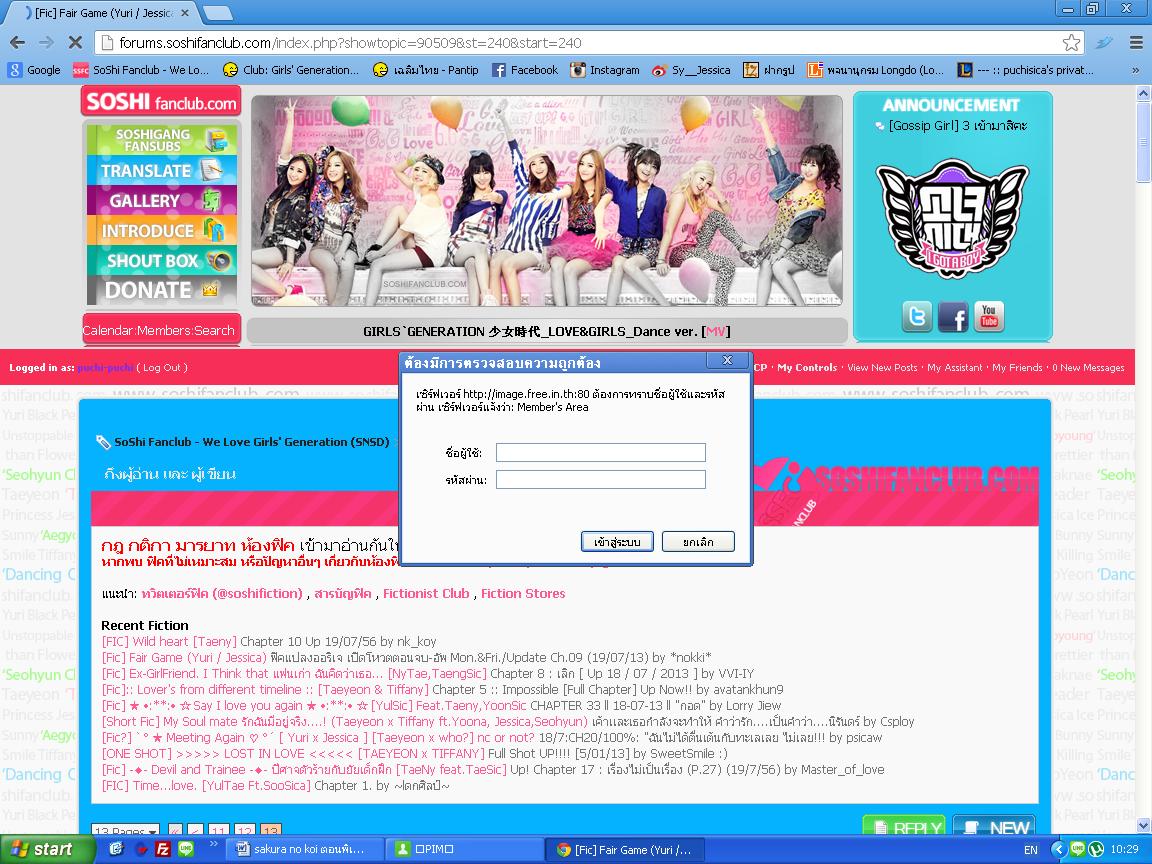This screenshot has width=1152, height=864.
Task: Open a new browser tab
Action: 217,12
